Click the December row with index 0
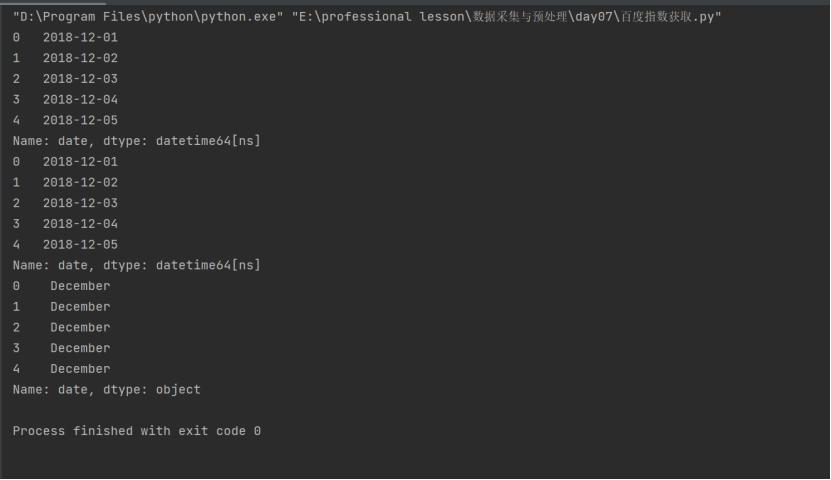 pos(61,286)
